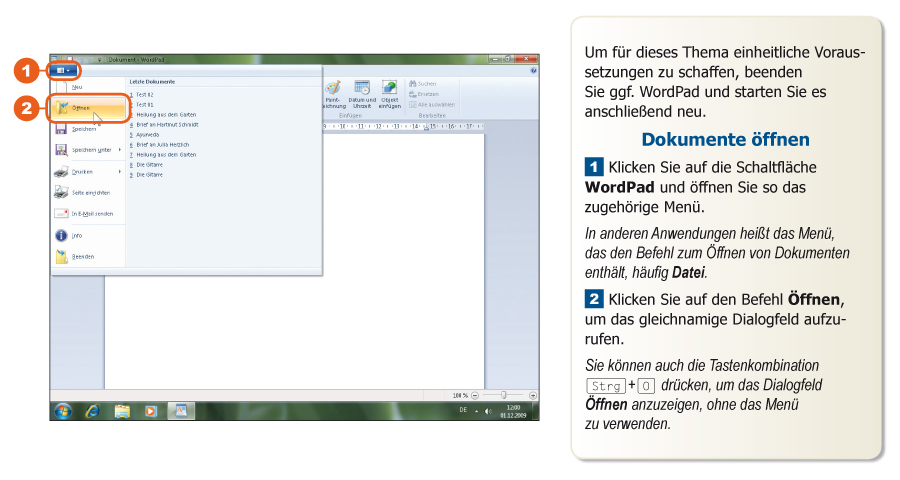The image size is (900, 480).
Task: Click the Speichern floppy disk icon
Action: pos(61,129)
